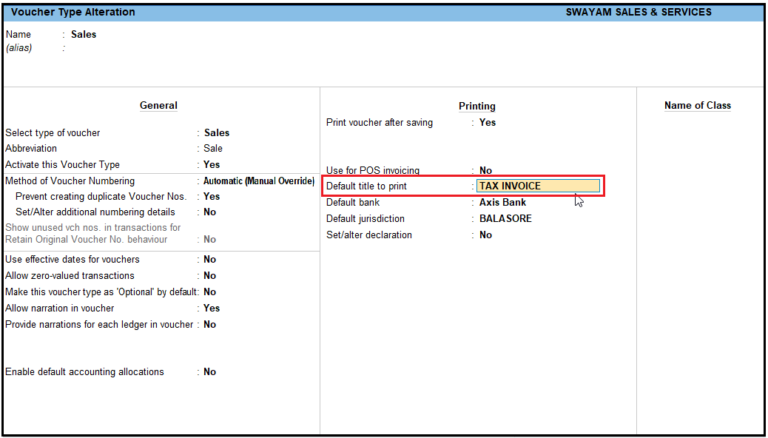
Task: Click the Allow zero-valued transactions label
Action: pos(70,276)
